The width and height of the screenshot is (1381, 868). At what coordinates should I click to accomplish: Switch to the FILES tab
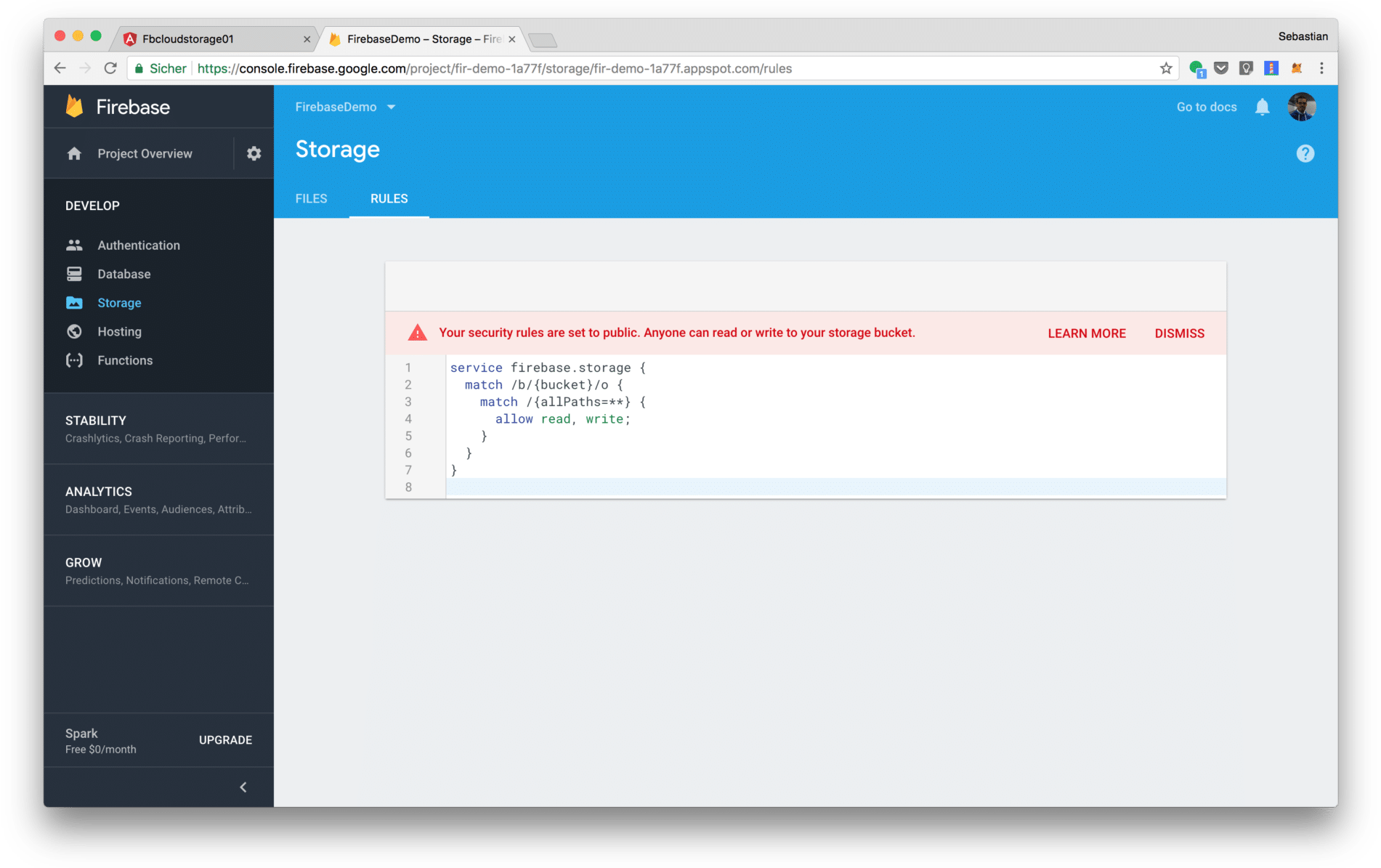pos(311,198)
